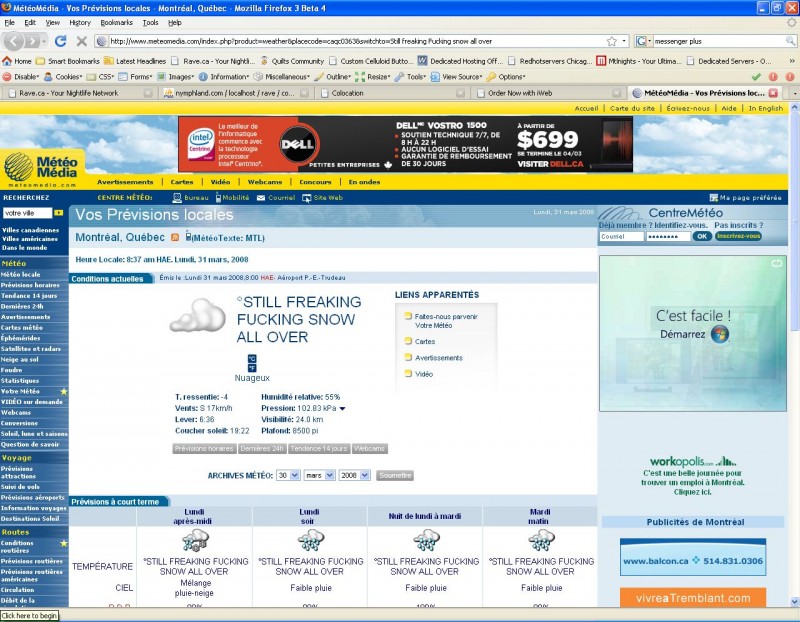Click the Prévisions horaires button below conditions
Image resolution: width=800 pixels, height=622 pixels.
tap(204, 449)
